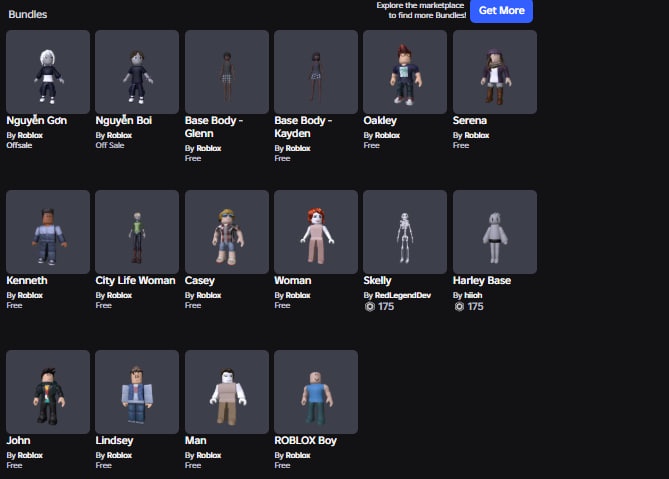Select the Kenneth avatar thumbnail
The height and width of the screenshot is (479, 669).
point(48,232)
